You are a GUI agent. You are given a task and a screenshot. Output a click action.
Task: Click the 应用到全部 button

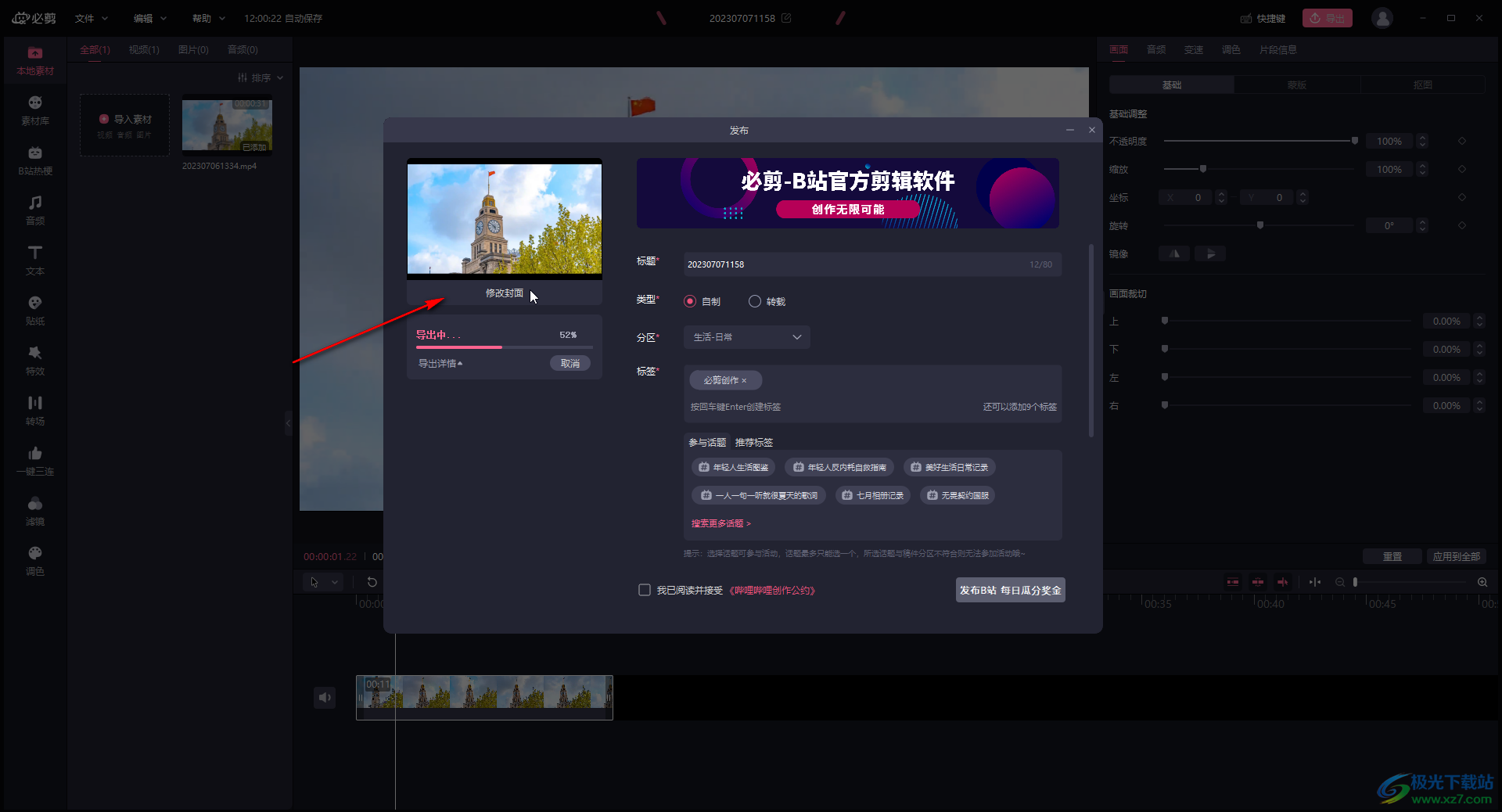coord(1457,556)
